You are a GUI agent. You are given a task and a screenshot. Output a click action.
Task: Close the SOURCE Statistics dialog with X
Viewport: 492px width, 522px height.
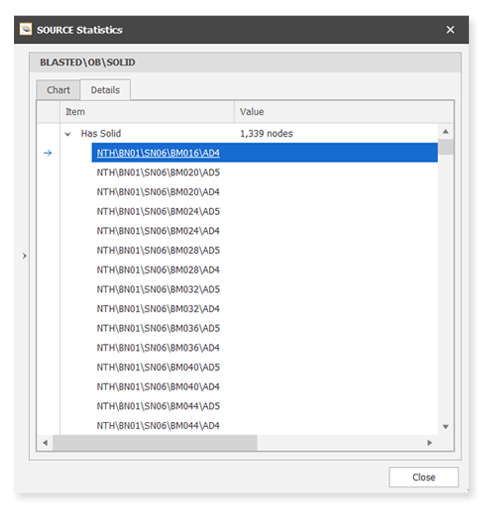(450, 30)
